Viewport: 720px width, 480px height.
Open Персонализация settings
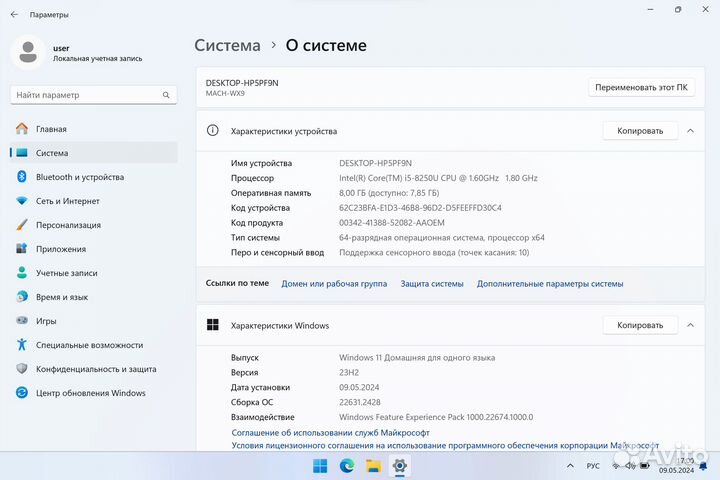93,225
